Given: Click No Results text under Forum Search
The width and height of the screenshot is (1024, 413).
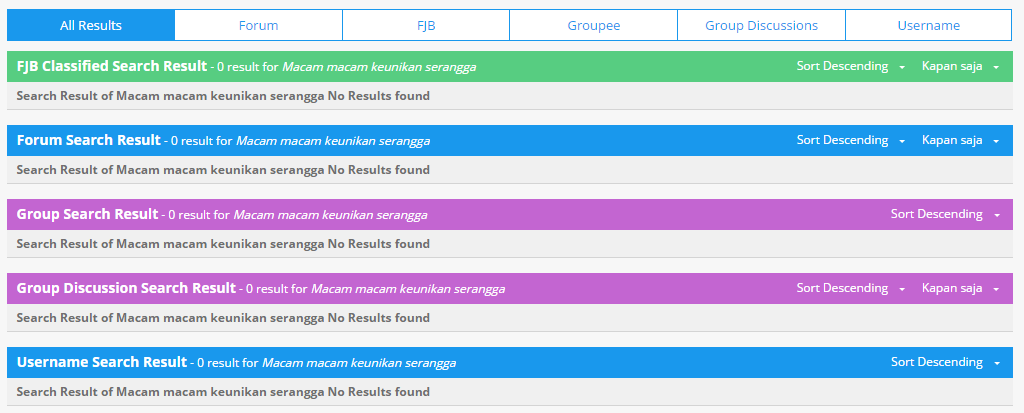Looking at the screenshot, I should (x=223, y=170).
